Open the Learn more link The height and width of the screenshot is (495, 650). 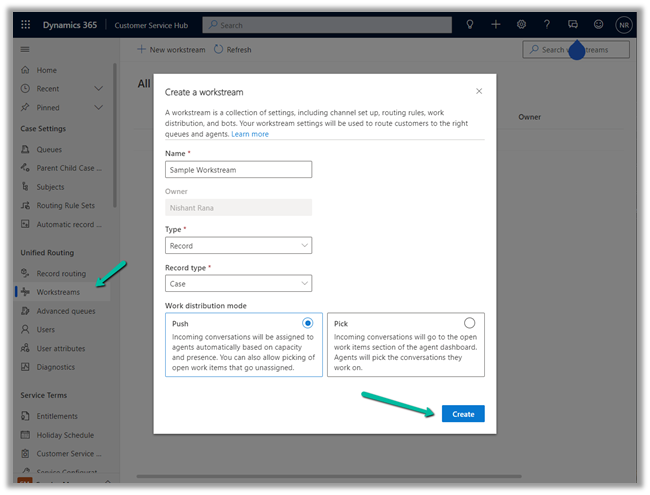click(x=250, y=134)
